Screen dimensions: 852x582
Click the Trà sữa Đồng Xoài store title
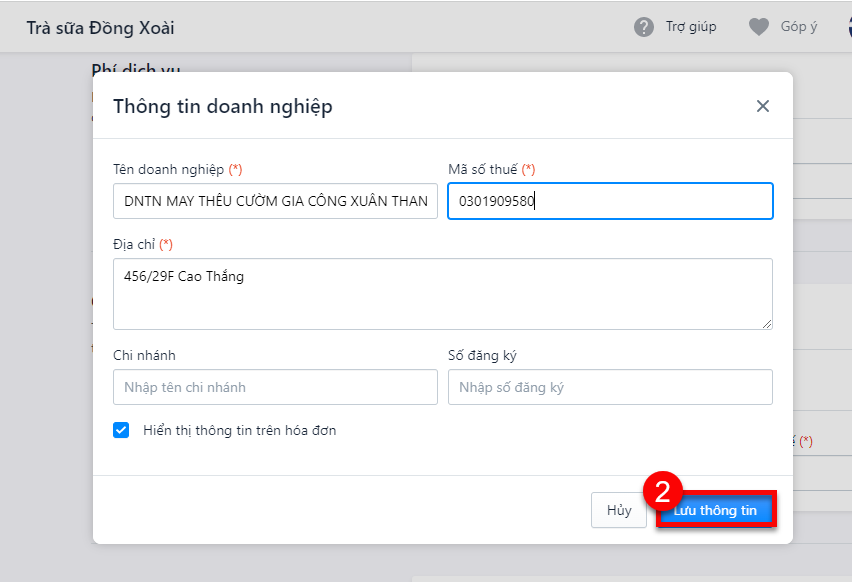pos(101,28)
